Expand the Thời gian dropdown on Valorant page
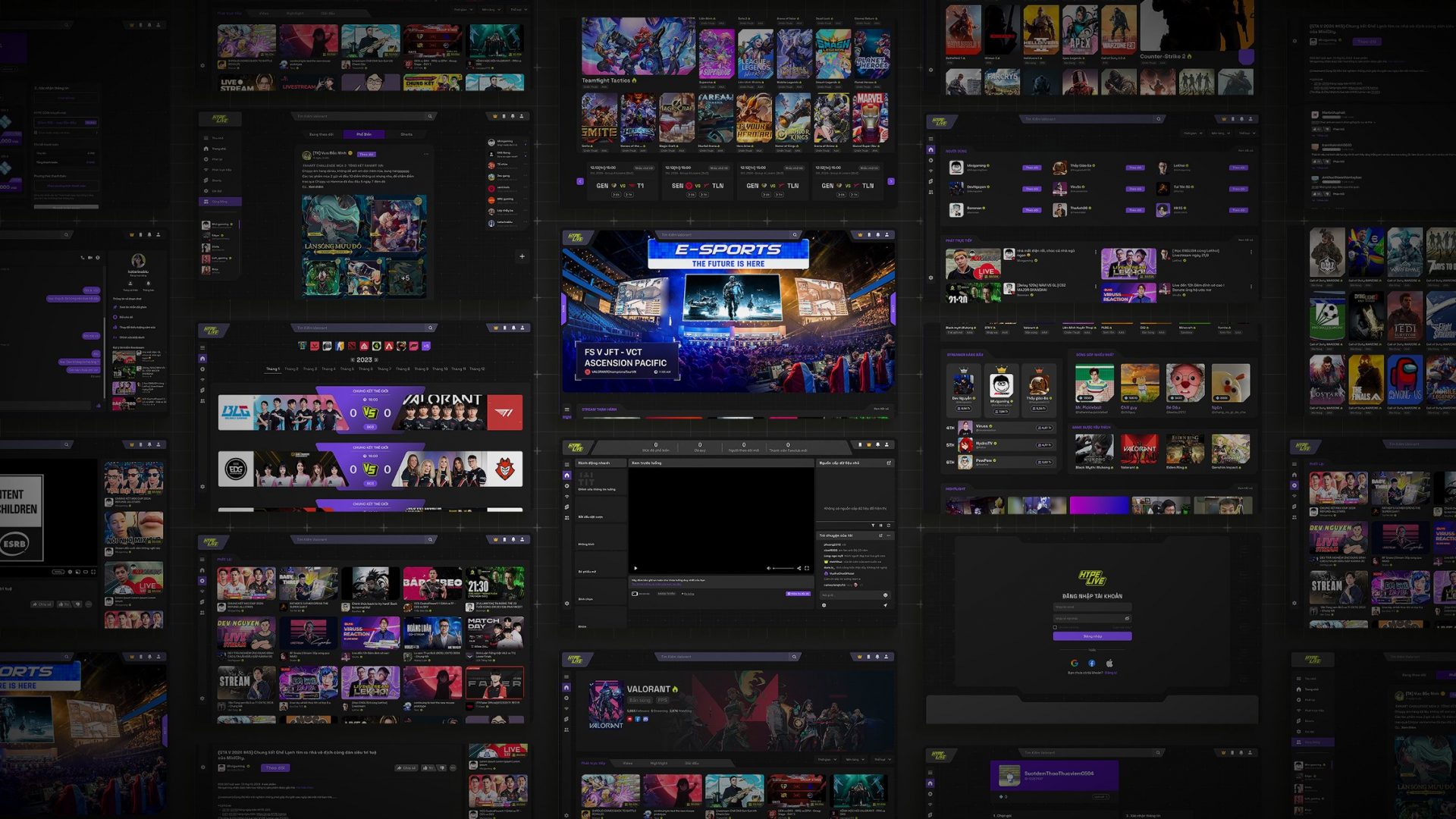The height and width of the screenshot is (819, 1456). click(x=827, y=759)
